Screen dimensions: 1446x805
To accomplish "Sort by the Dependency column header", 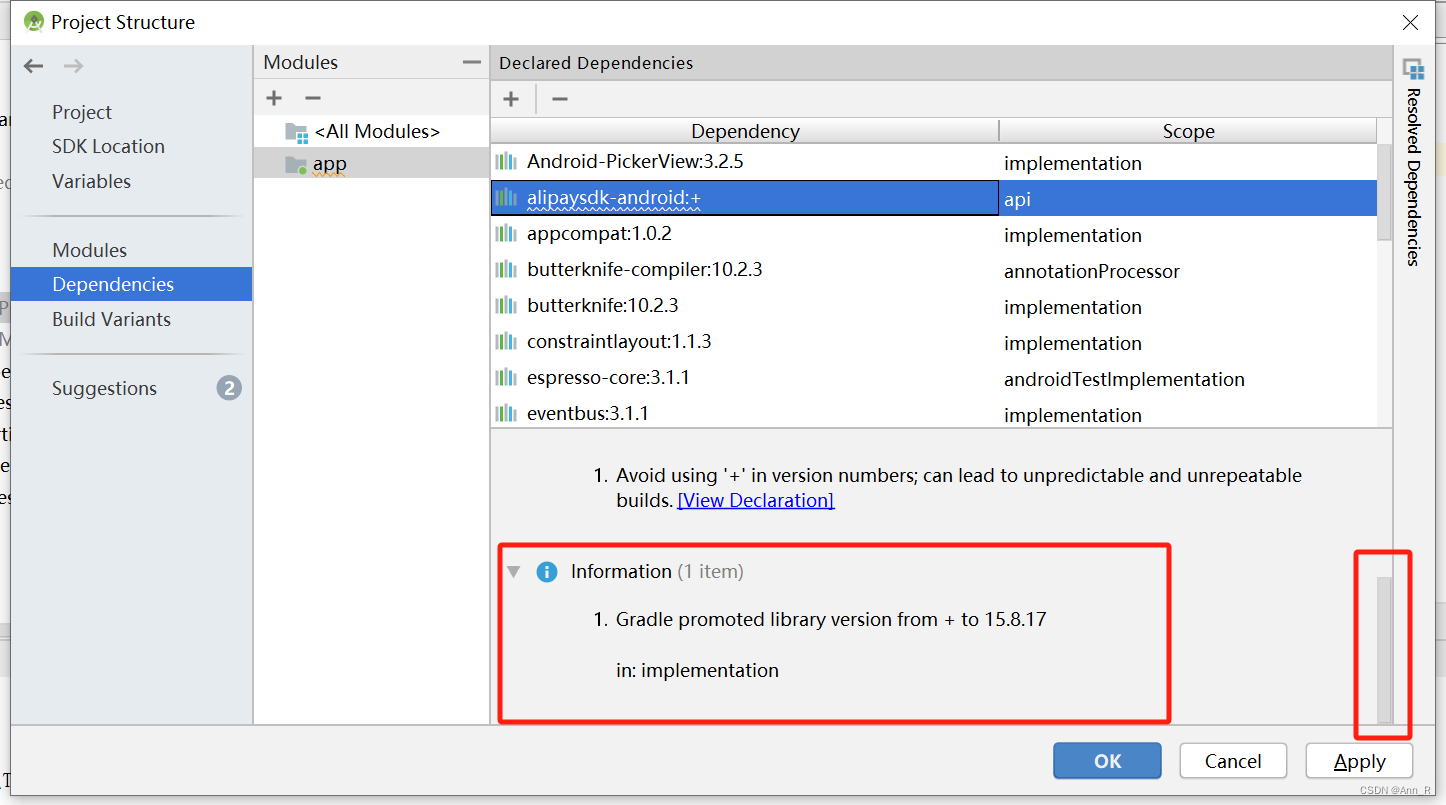I will click(745, 131).
